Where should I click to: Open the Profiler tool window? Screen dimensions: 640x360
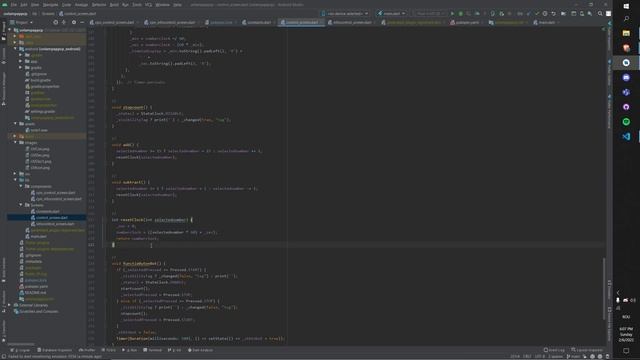point(87,350)
